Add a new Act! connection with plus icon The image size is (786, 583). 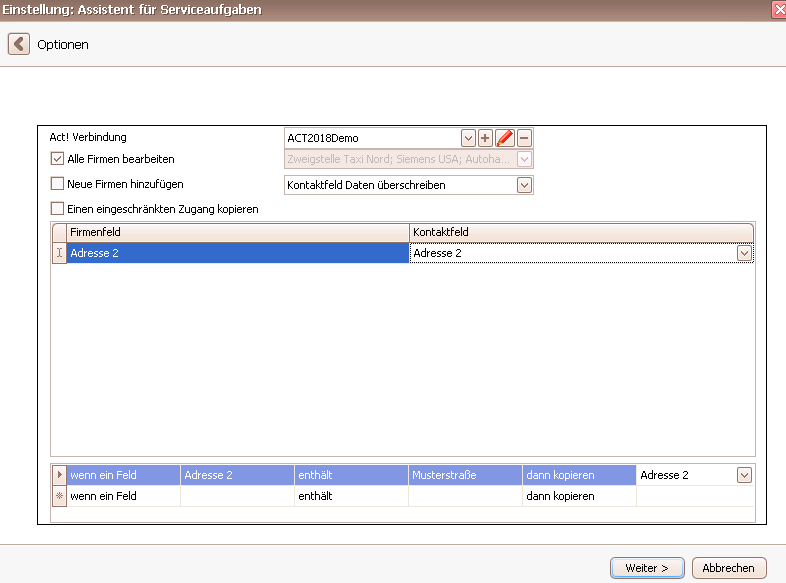485,138
